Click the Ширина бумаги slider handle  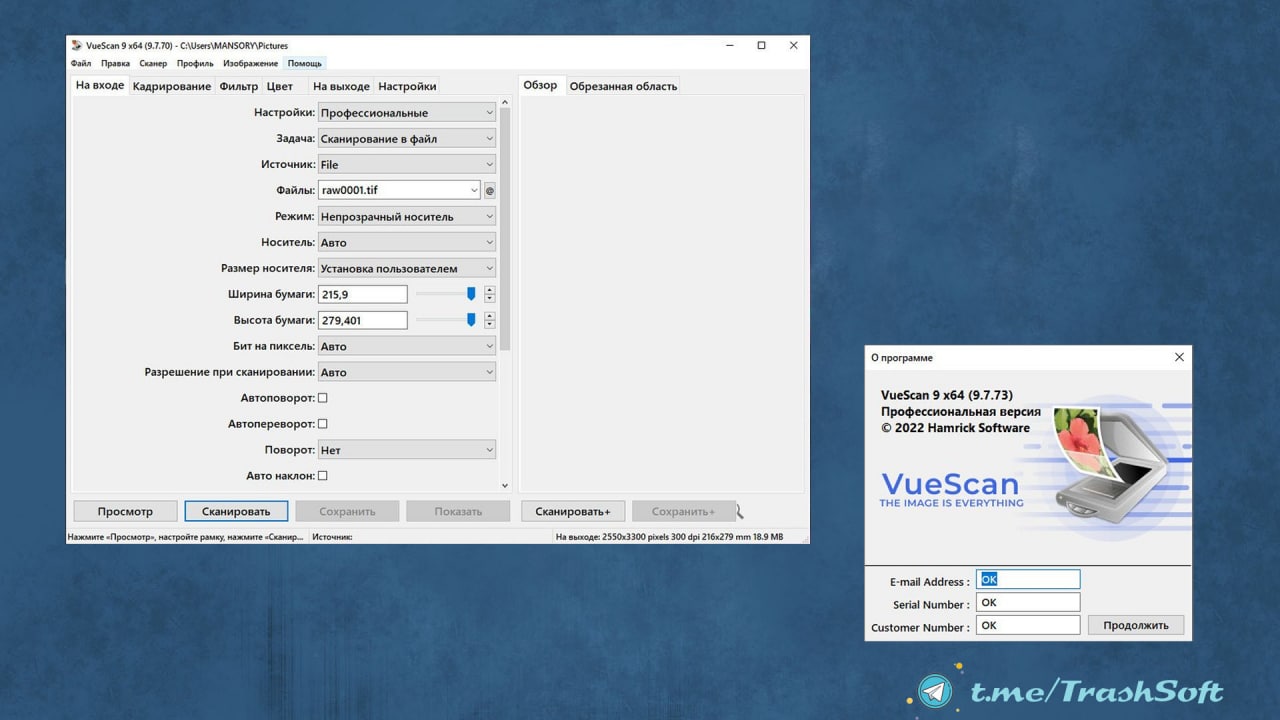click(471, 293)
